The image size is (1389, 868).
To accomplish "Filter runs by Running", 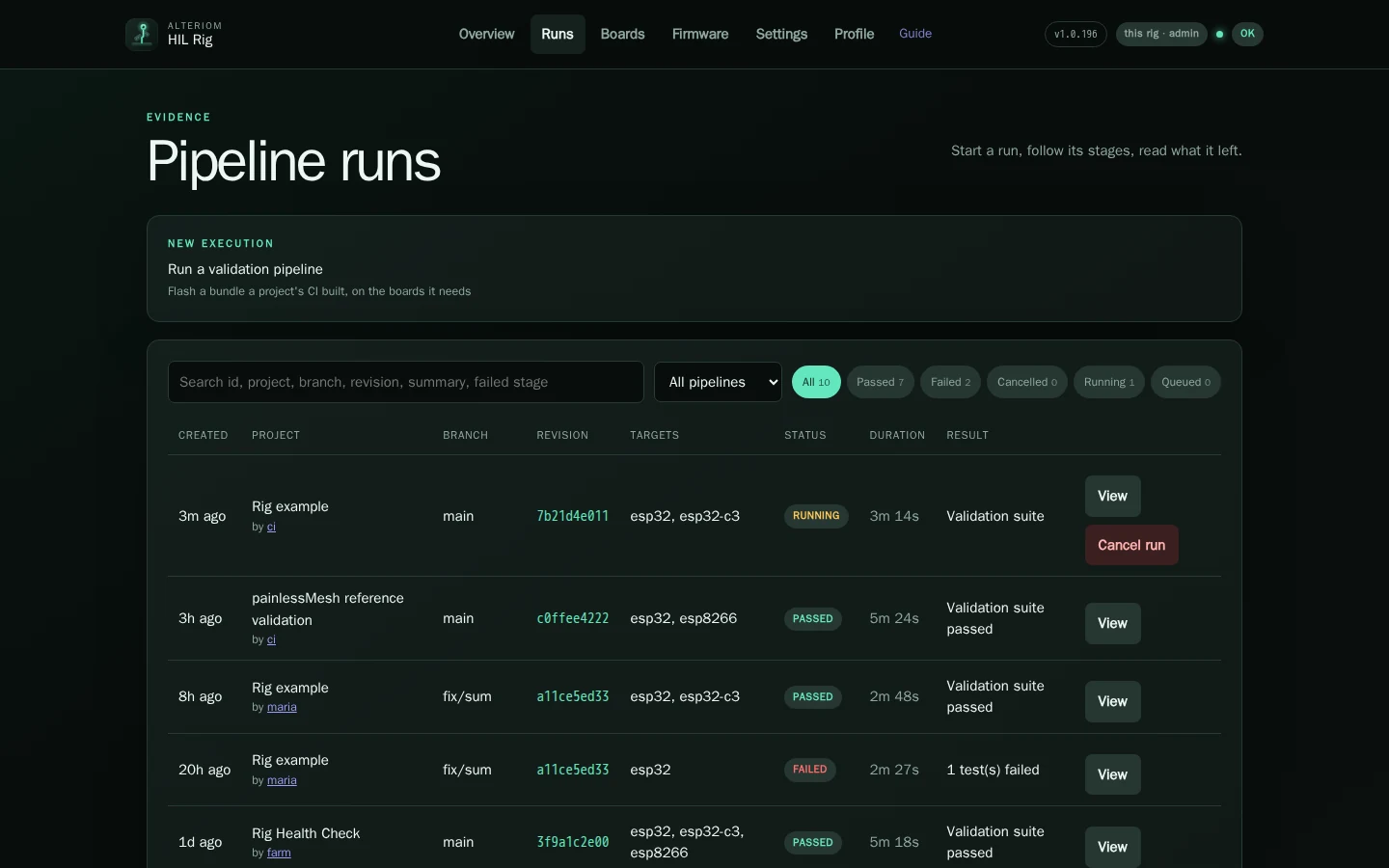I will click(x=1108, y=382).
